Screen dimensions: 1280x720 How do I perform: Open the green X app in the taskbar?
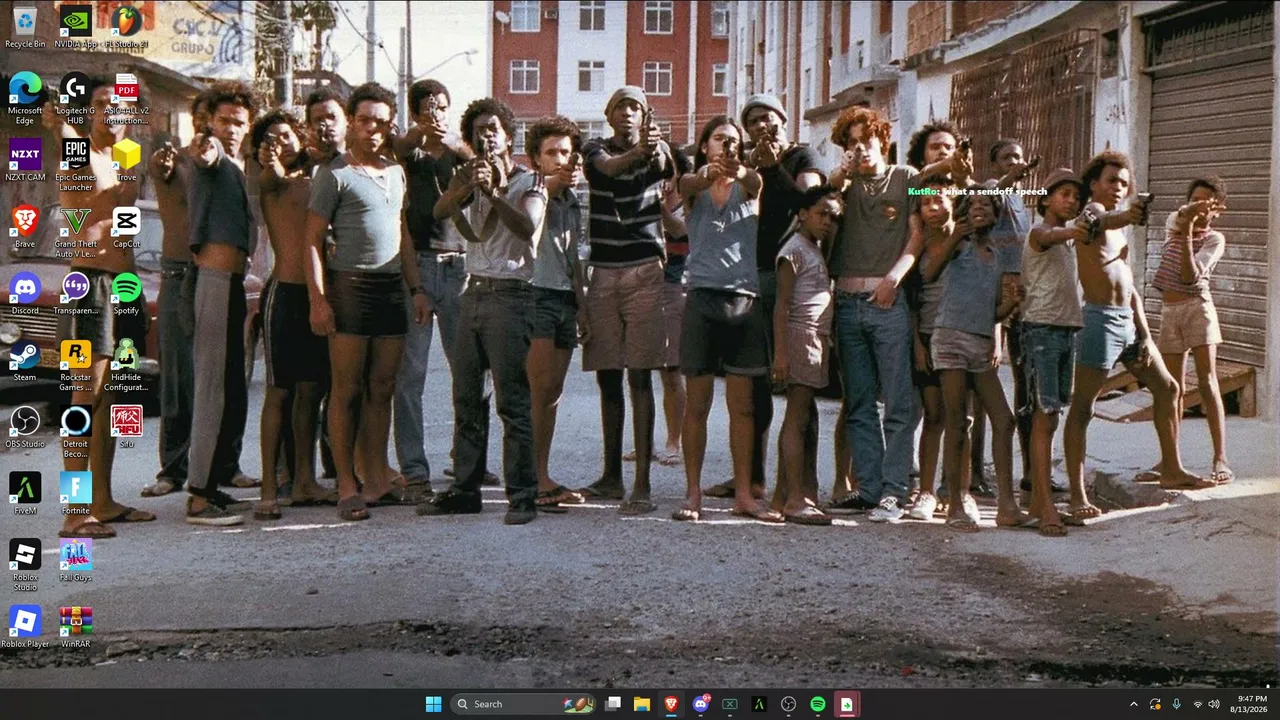pyautogui.click(x=730, y=704)
